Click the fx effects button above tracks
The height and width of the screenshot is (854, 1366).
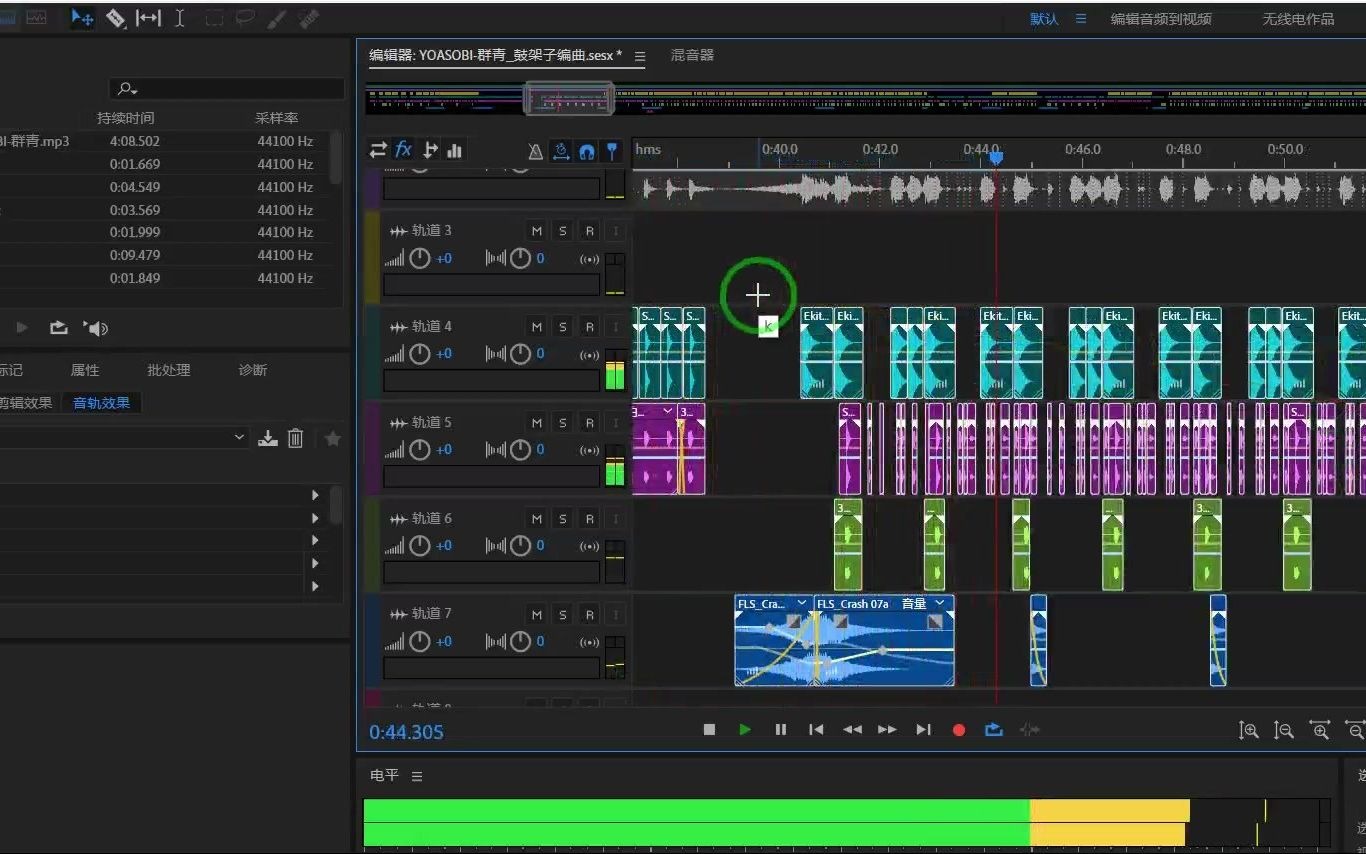tap(403, 150)
